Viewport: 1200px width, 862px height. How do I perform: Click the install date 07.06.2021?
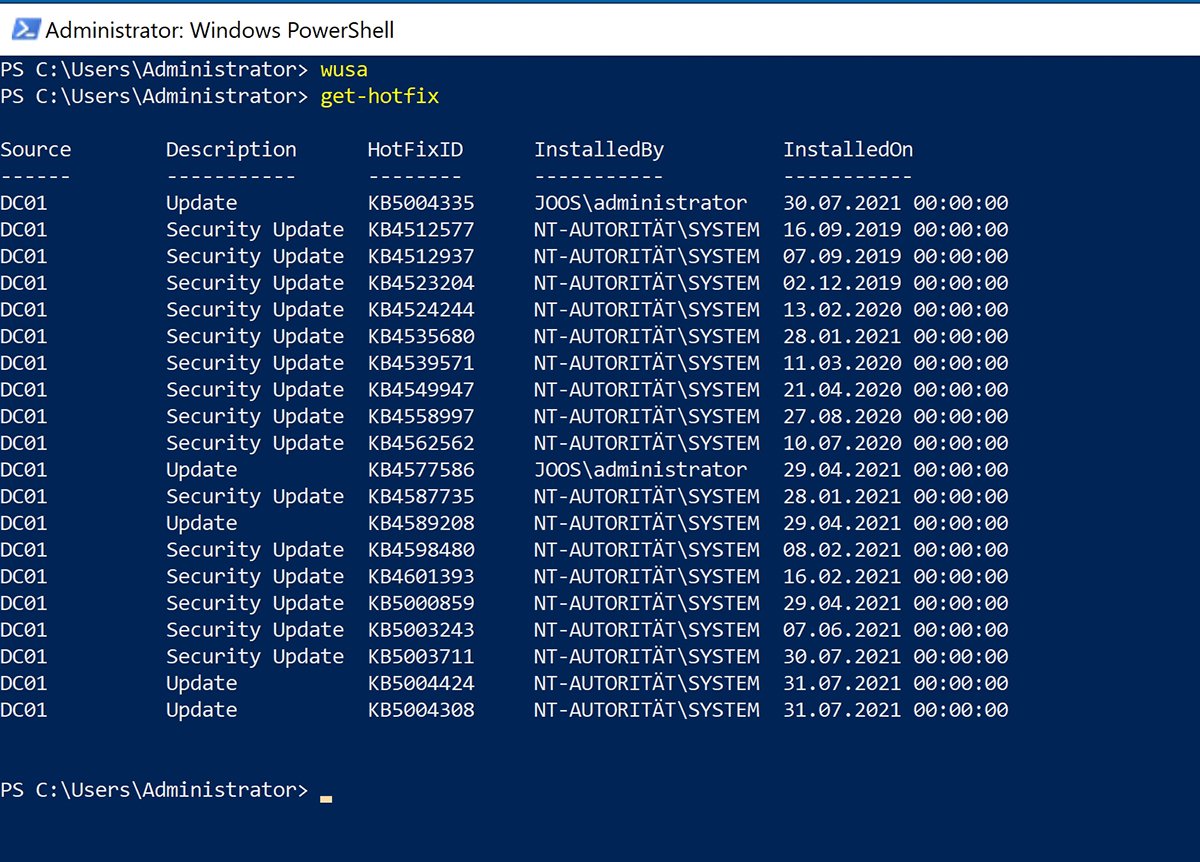(x=842, y=630)
